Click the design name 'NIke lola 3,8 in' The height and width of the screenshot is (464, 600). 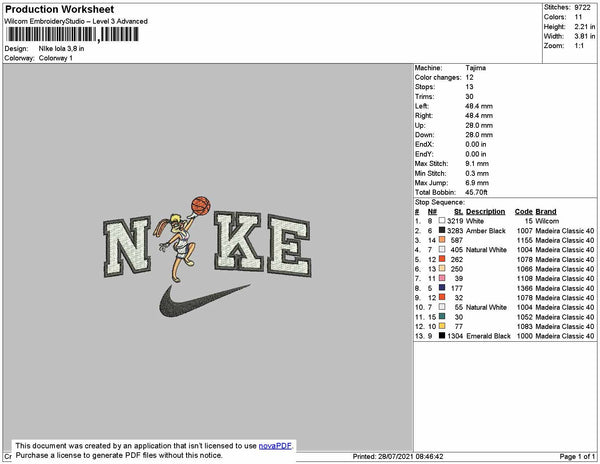tap(61, 49)
